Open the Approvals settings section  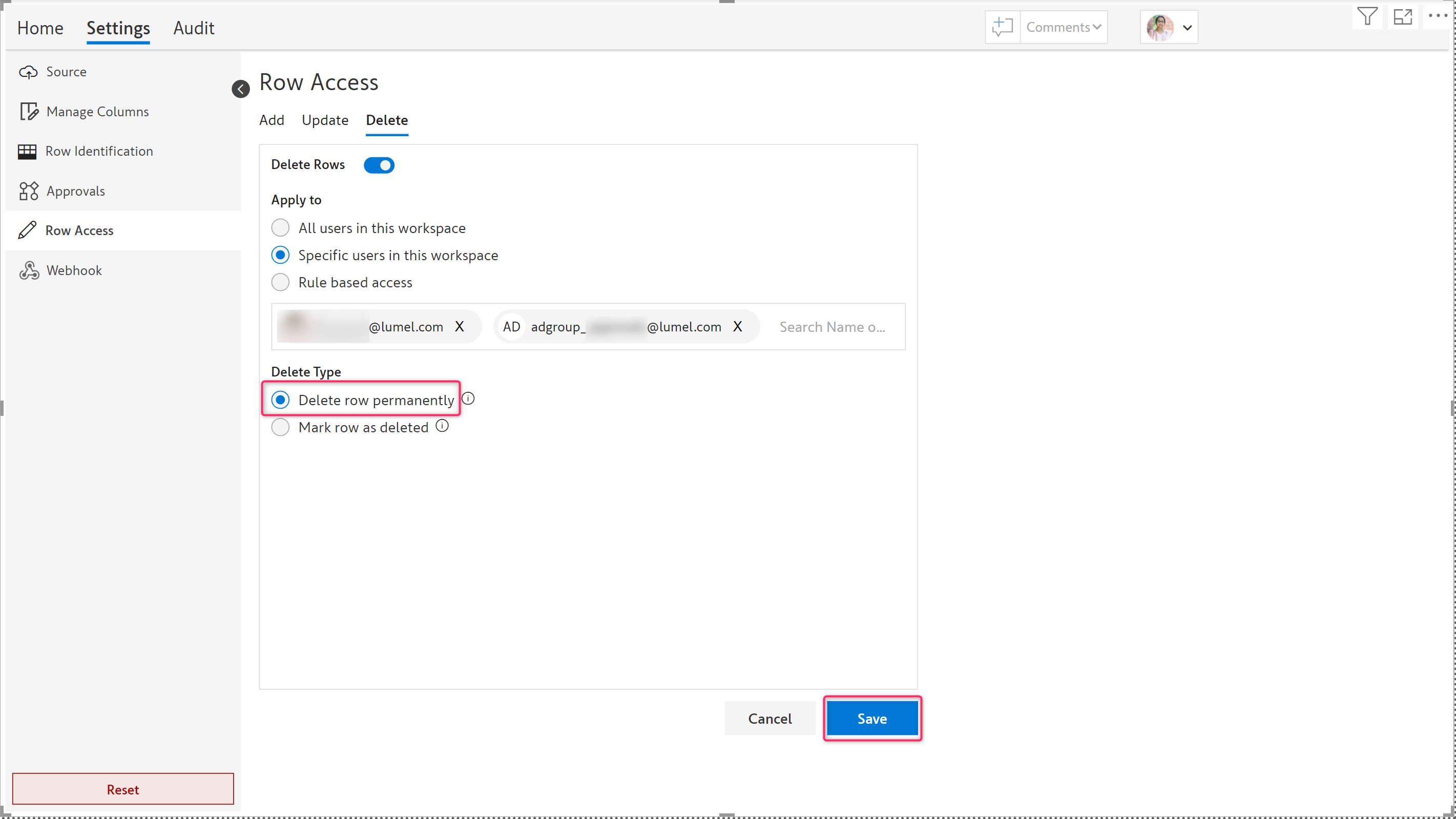click(x=76, y=191)
